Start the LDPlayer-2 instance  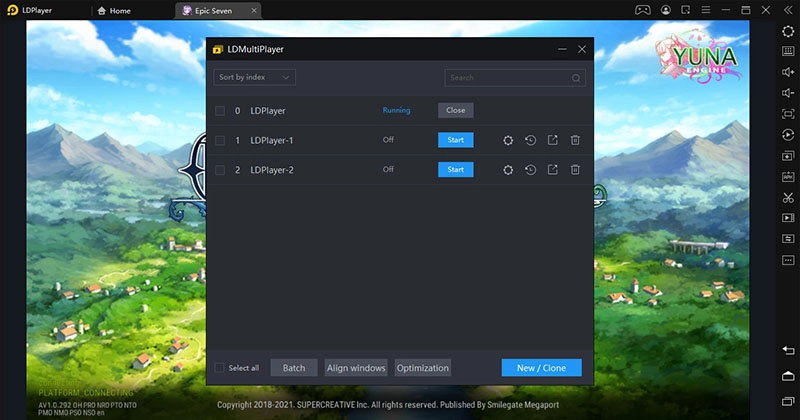[456, 169]
